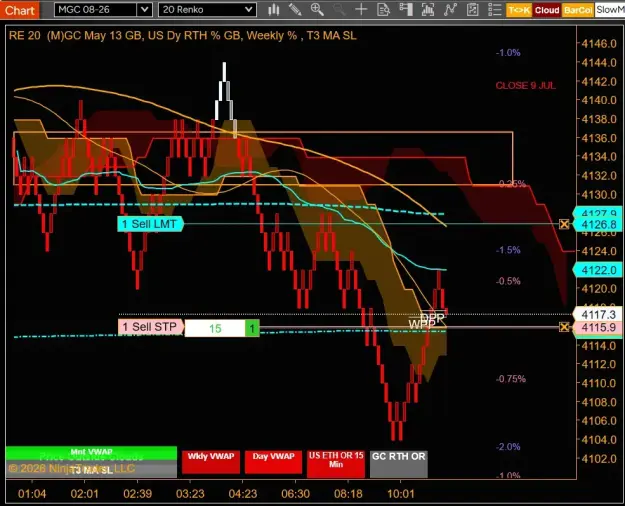The height and width of the screenshot is (506, 625).
Task: Expand the MGC 08-26 instrument dropdown arrow
Action: [145, 10]
